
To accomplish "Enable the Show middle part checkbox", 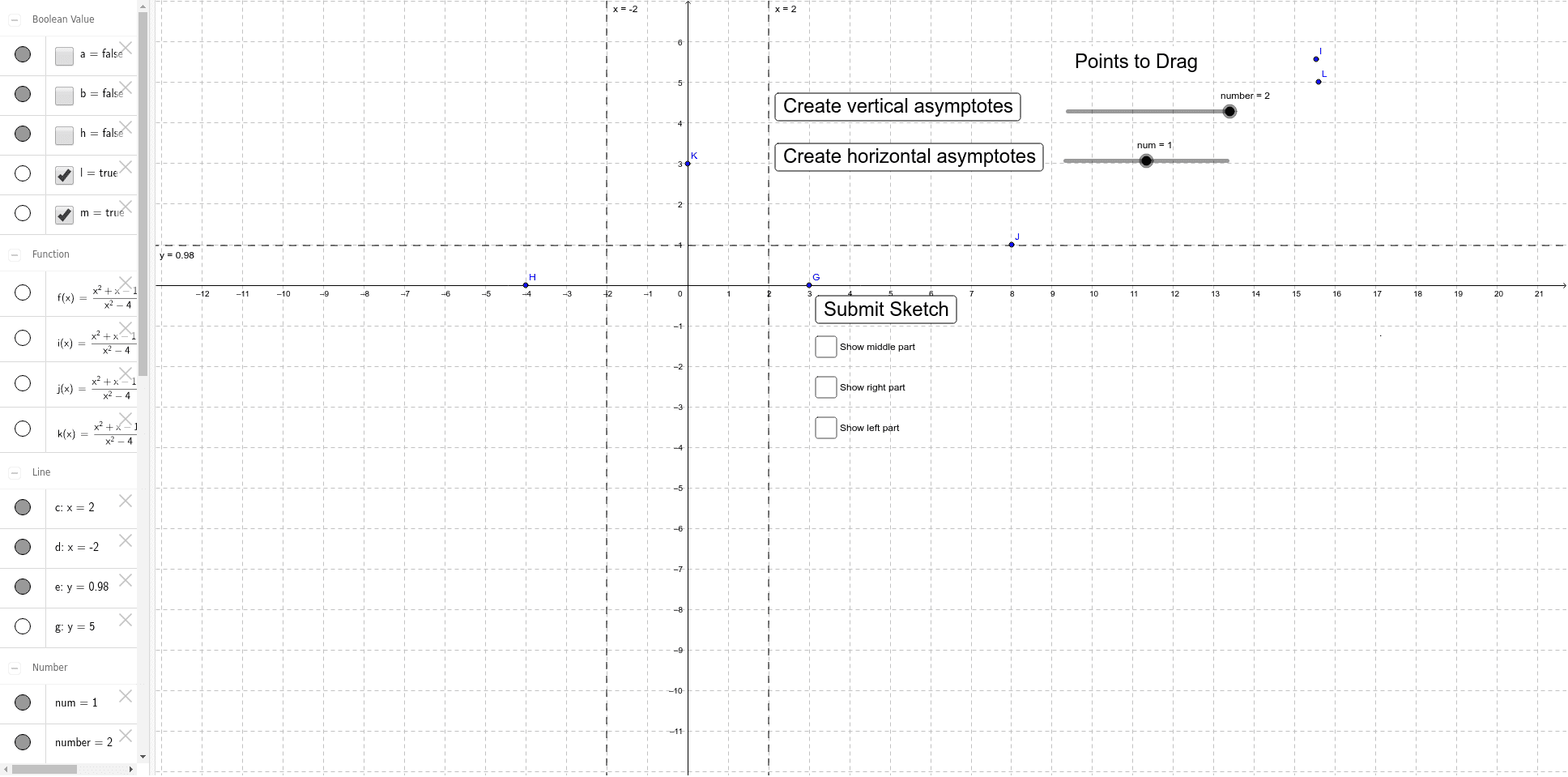I will point(825,346).
